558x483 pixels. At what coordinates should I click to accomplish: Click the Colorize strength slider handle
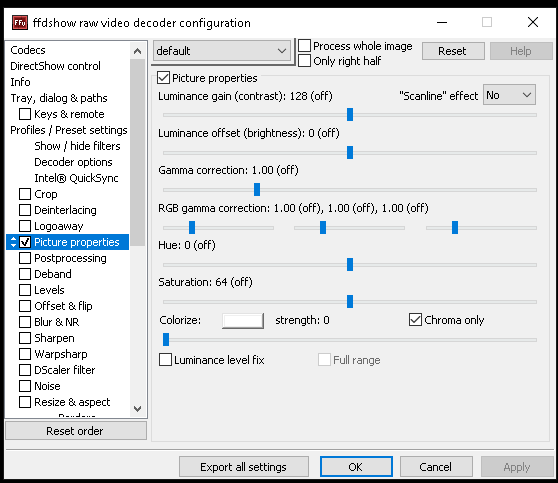point(166,340)
